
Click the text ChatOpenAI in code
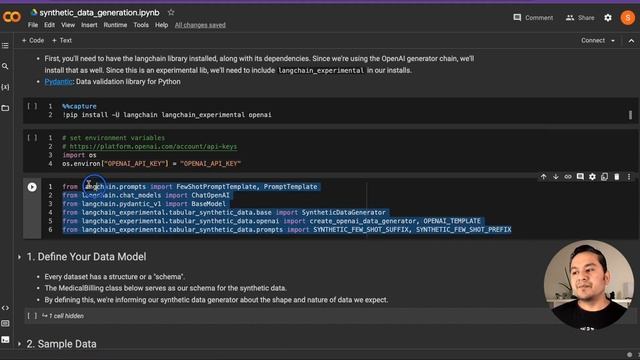pos(211,195)
